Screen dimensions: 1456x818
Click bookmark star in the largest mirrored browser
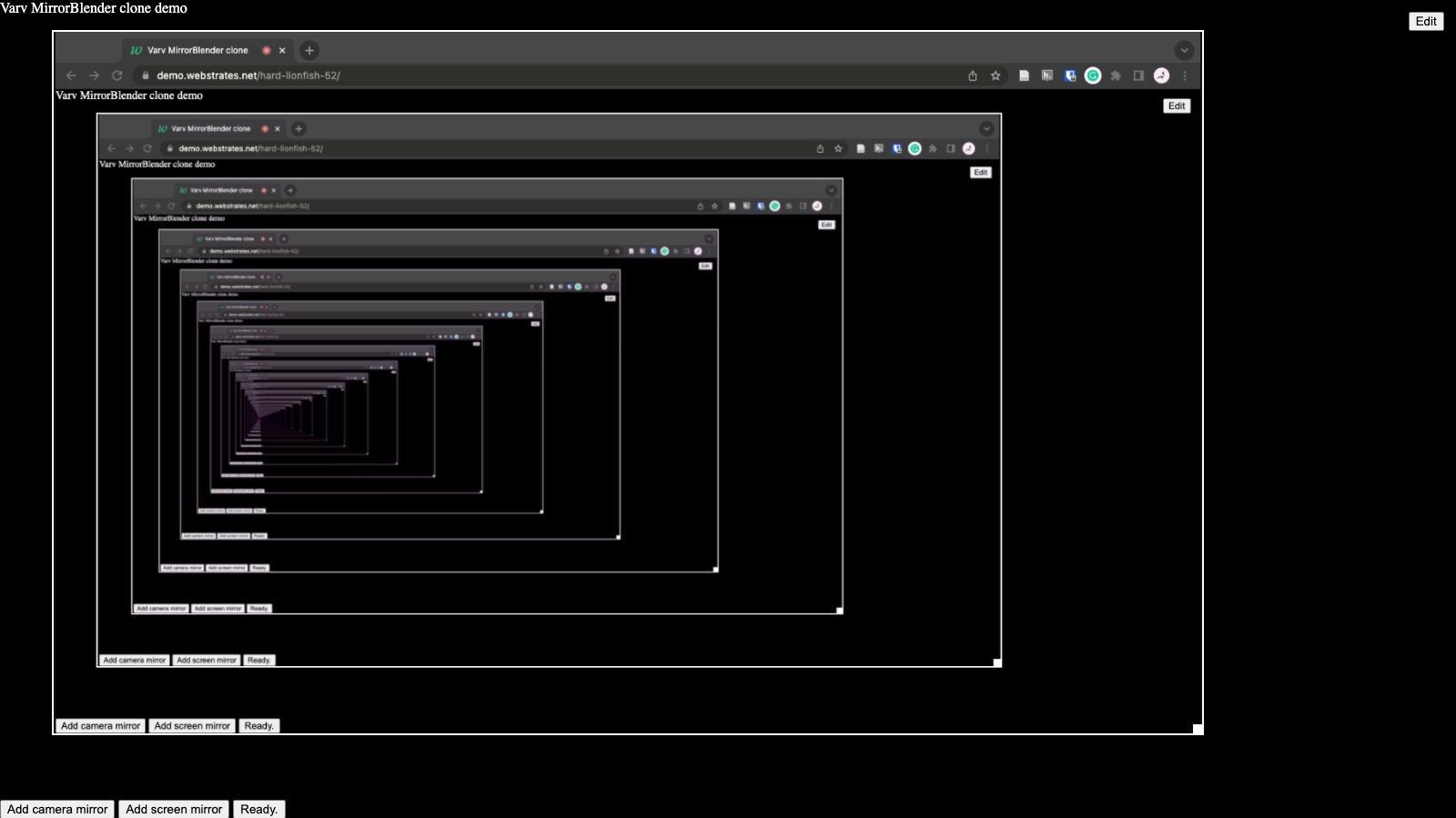[996, 76]
